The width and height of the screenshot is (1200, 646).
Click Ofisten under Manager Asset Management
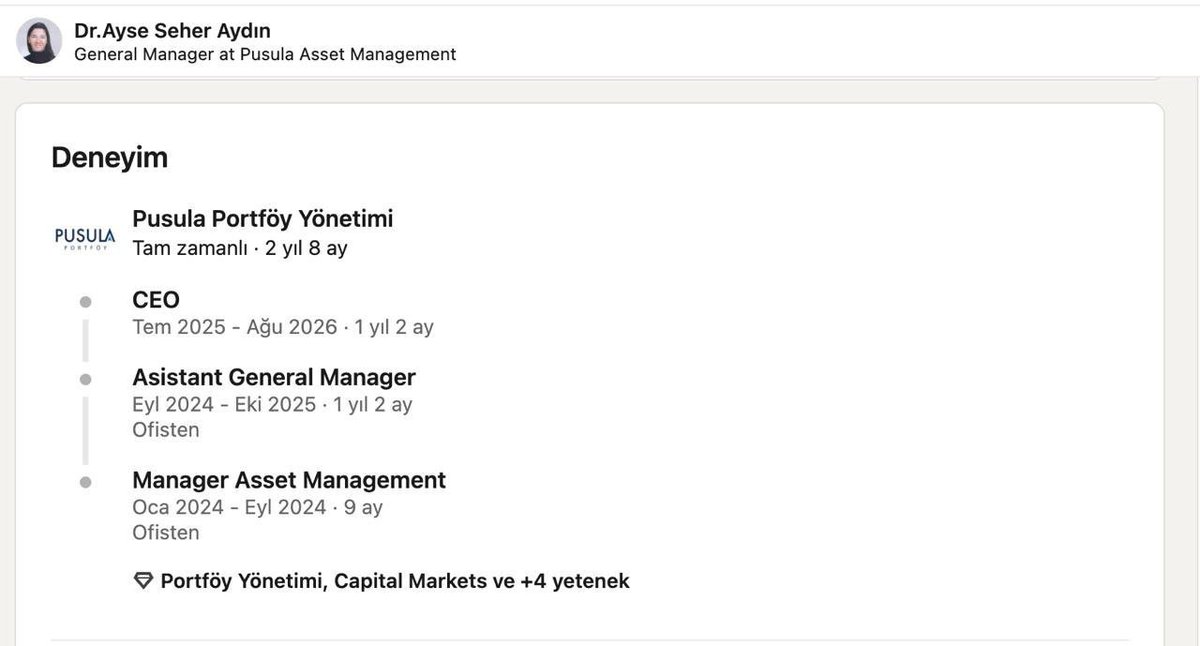pos(166,532)
